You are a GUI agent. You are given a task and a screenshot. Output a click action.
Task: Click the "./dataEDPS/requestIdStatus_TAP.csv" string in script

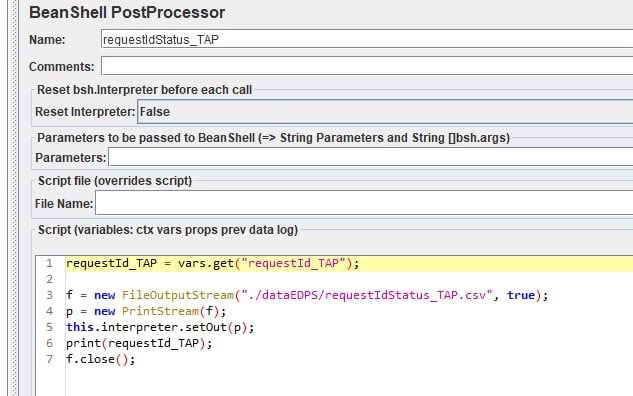[x=367, y=295]
